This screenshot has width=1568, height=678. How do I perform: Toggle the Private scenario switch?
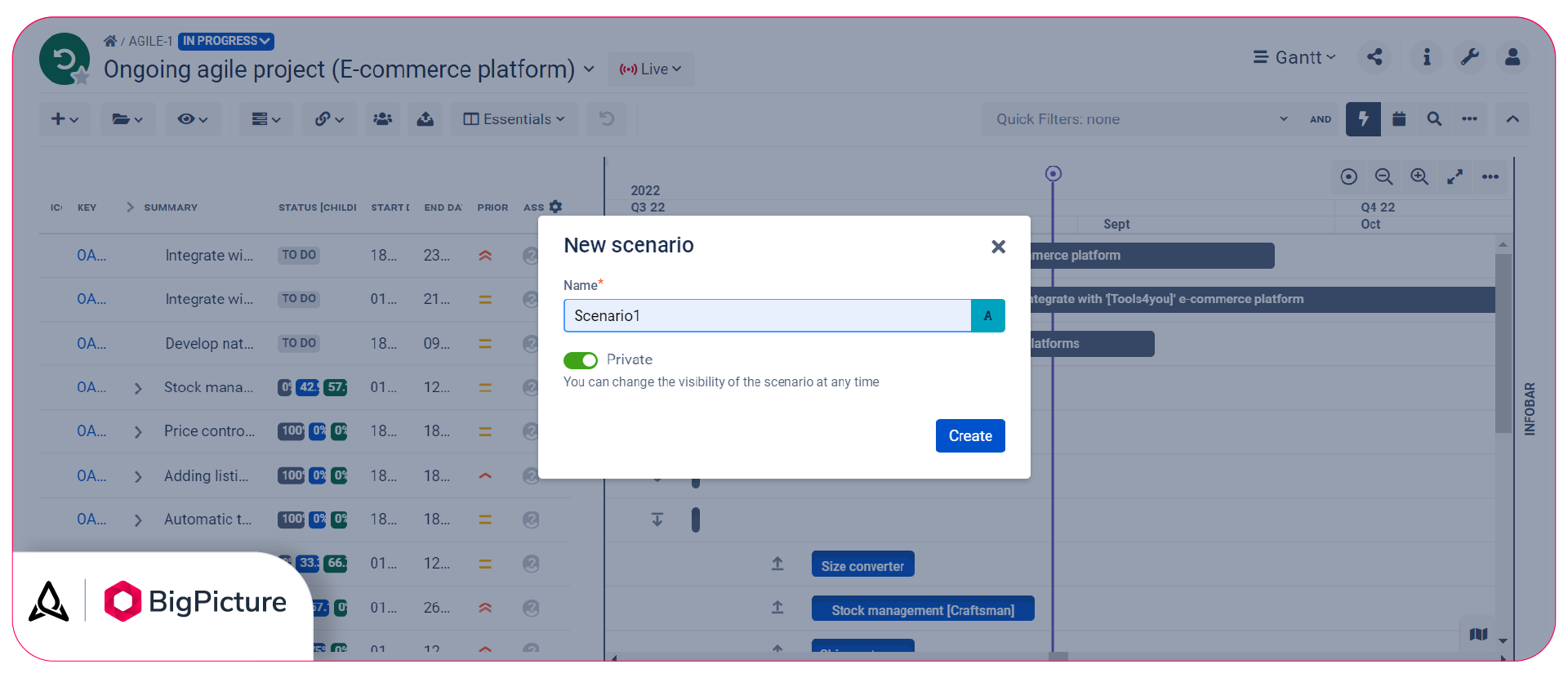[x=581, y=360]
